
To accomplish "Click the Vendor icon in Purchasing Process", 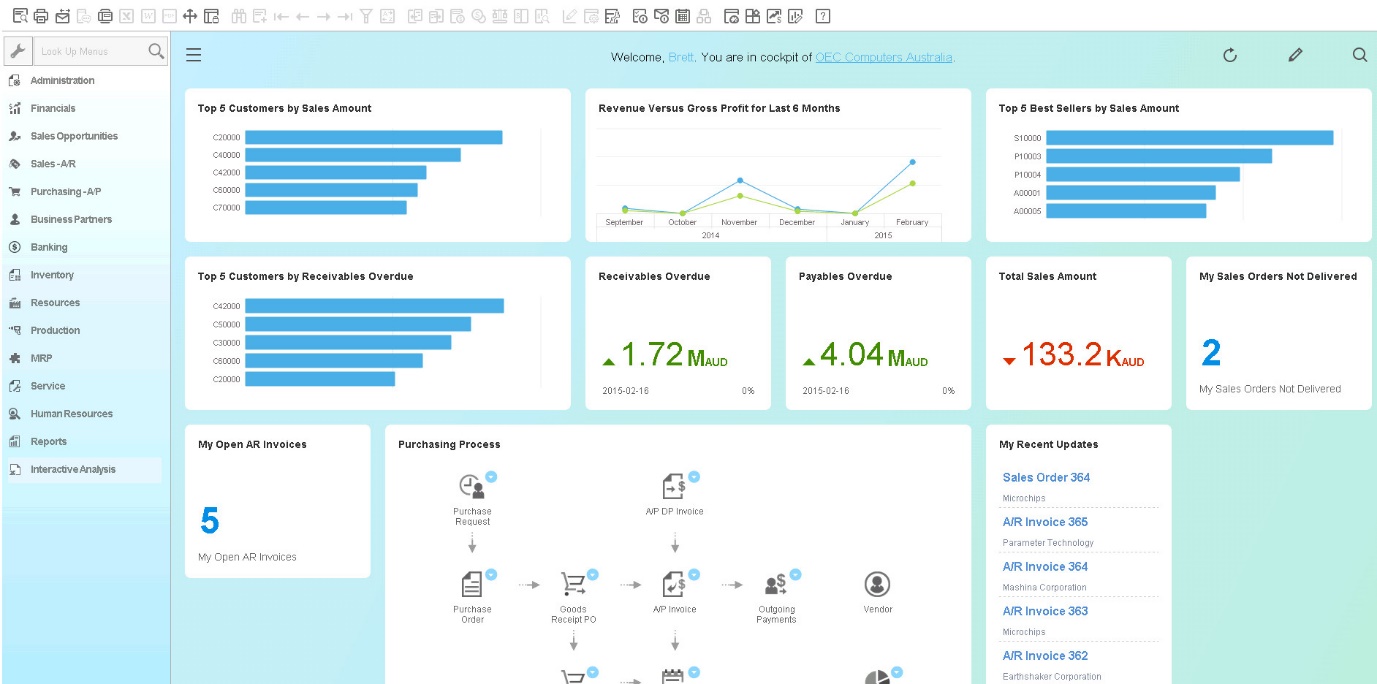I will [877, 584].
